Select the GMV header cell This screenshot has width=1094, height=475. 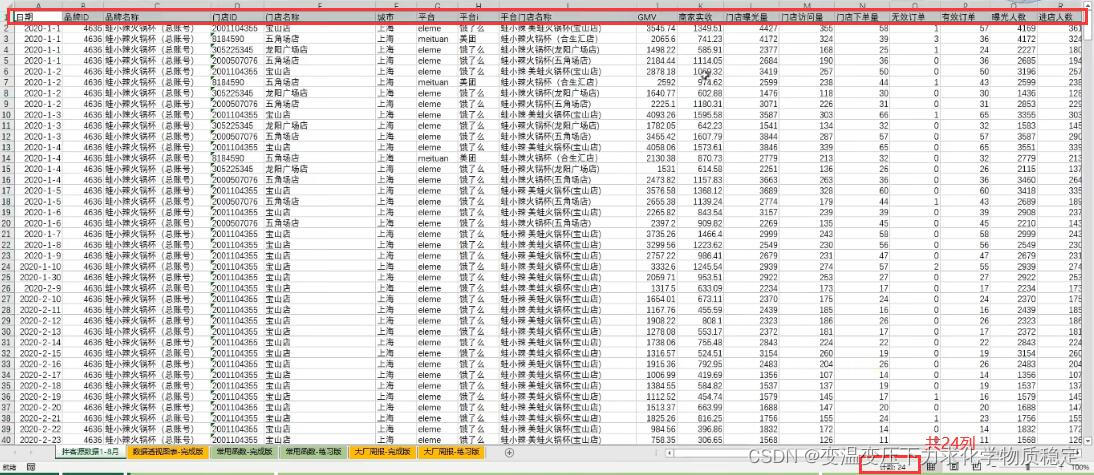click(x=656, y=15)
